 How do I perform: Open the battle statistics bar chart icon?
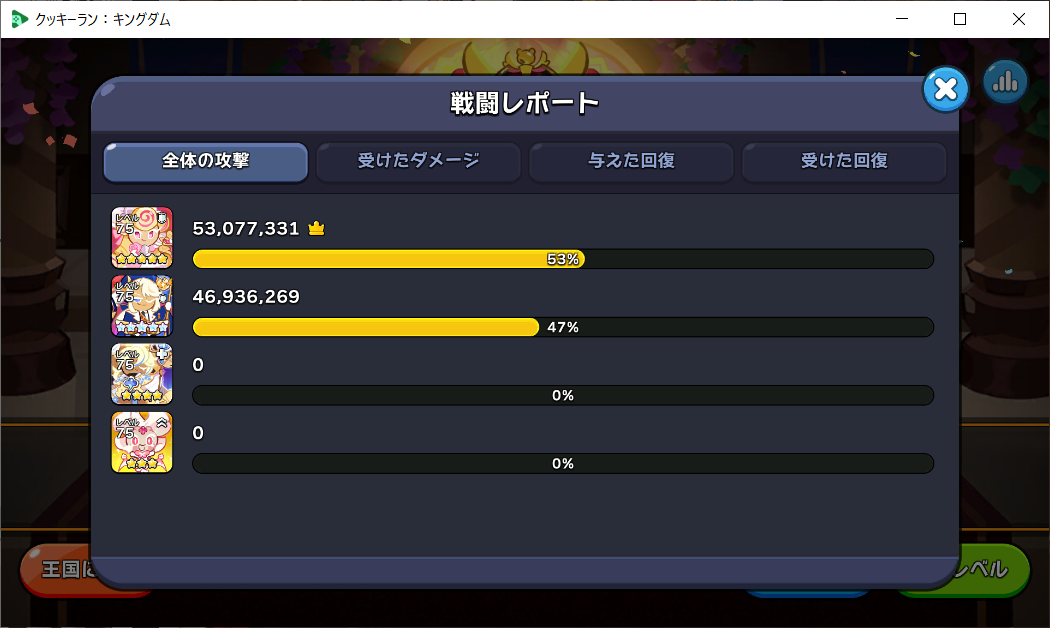pyautogui.click(x=1005, y=82)
